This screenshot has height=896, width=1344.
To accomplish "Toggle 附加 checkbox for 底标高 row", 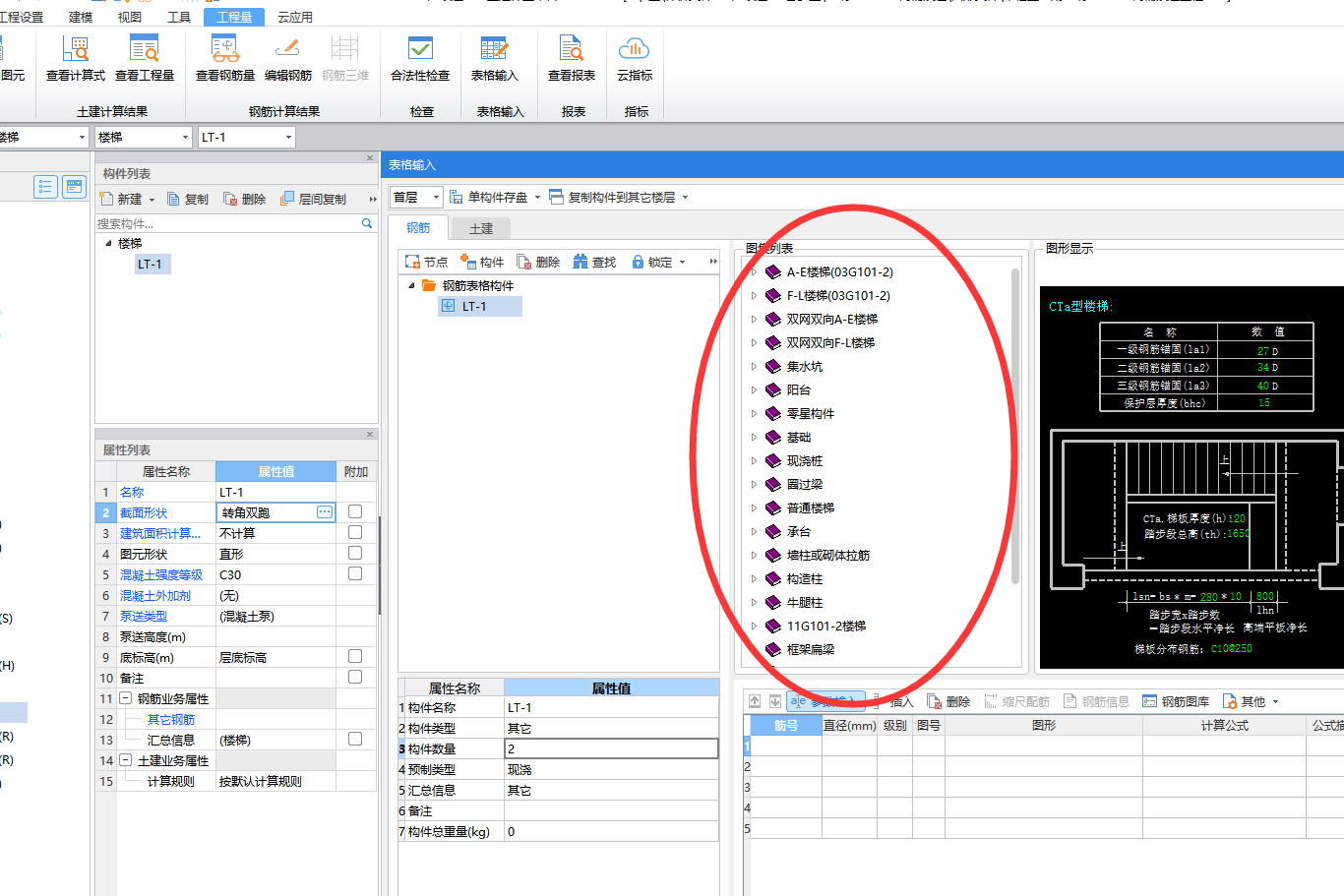I will 355,656.
